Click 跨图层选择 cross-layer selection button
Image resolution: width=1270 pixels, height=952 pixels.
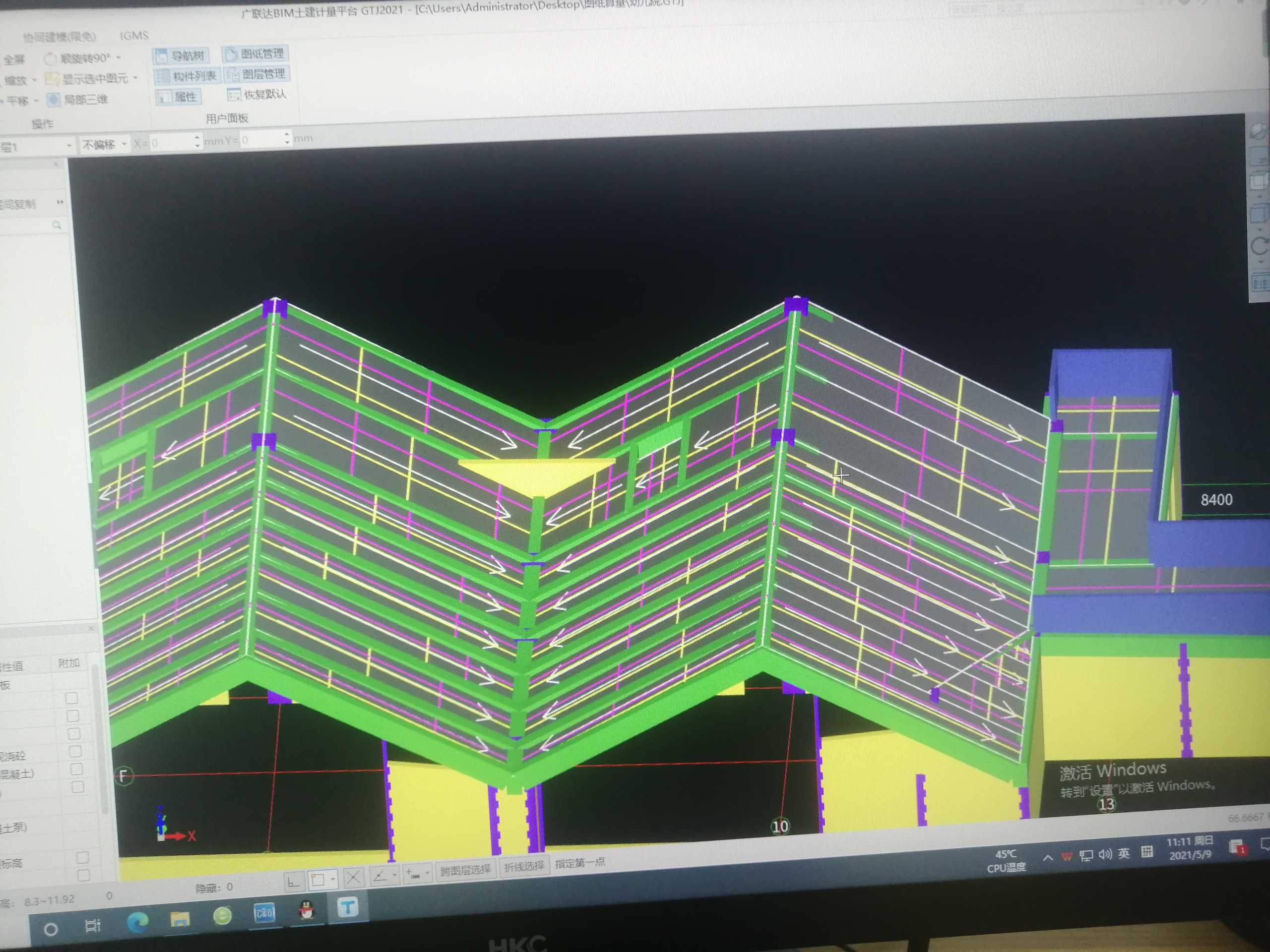click(466, 870)
